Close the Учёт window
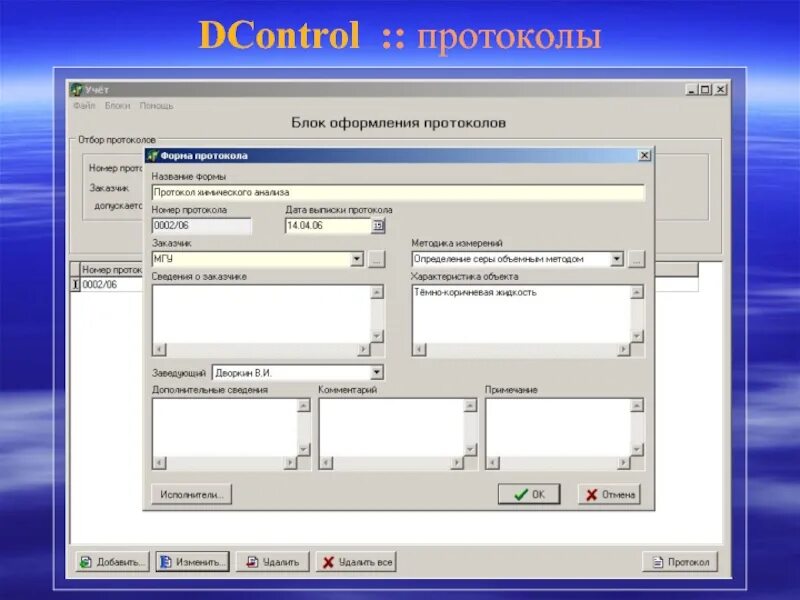This screenshot has height=600, width=800. tap(720, 90)
